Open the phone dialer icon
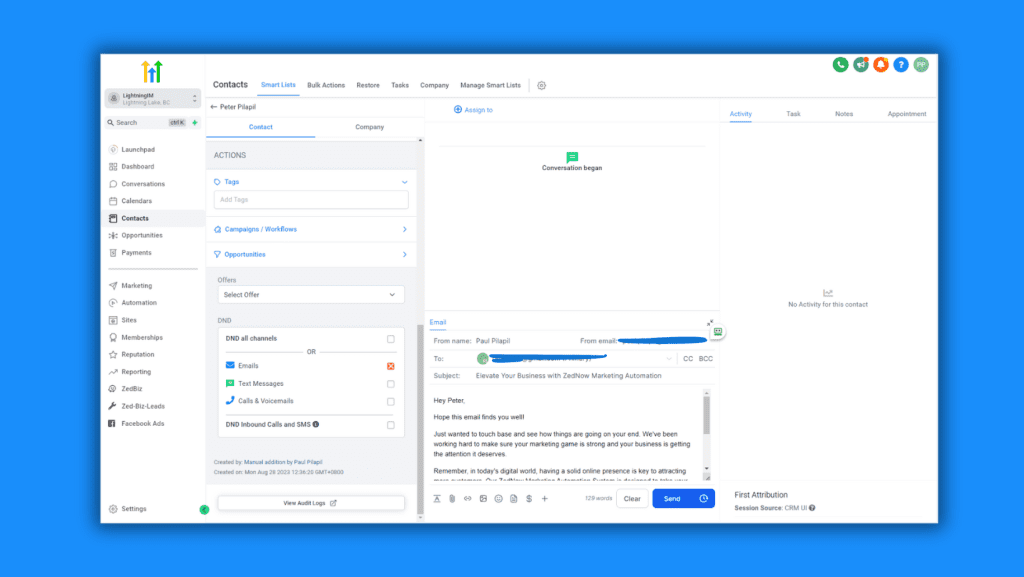1024x577 pixels. 840,64
